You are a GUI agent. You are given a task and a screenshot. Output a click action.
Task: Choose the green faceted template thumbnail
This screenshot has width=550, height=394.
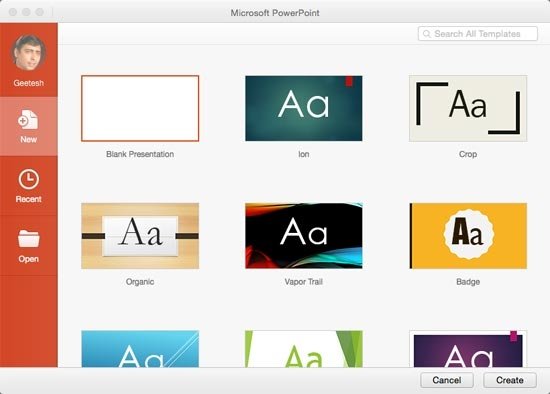pyautogui.click(x=304, y=349)
